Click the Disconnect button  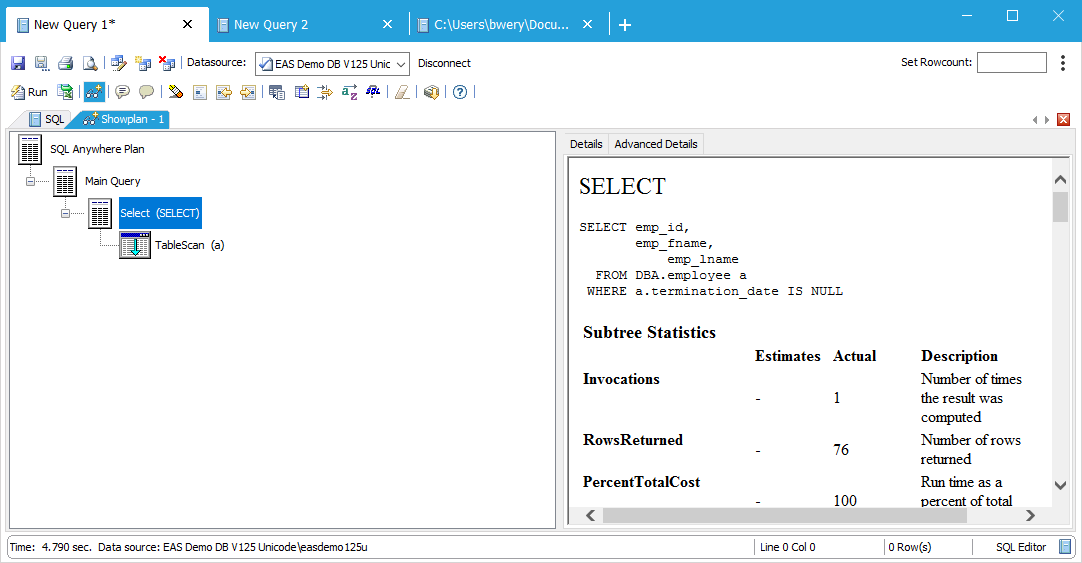444,63
